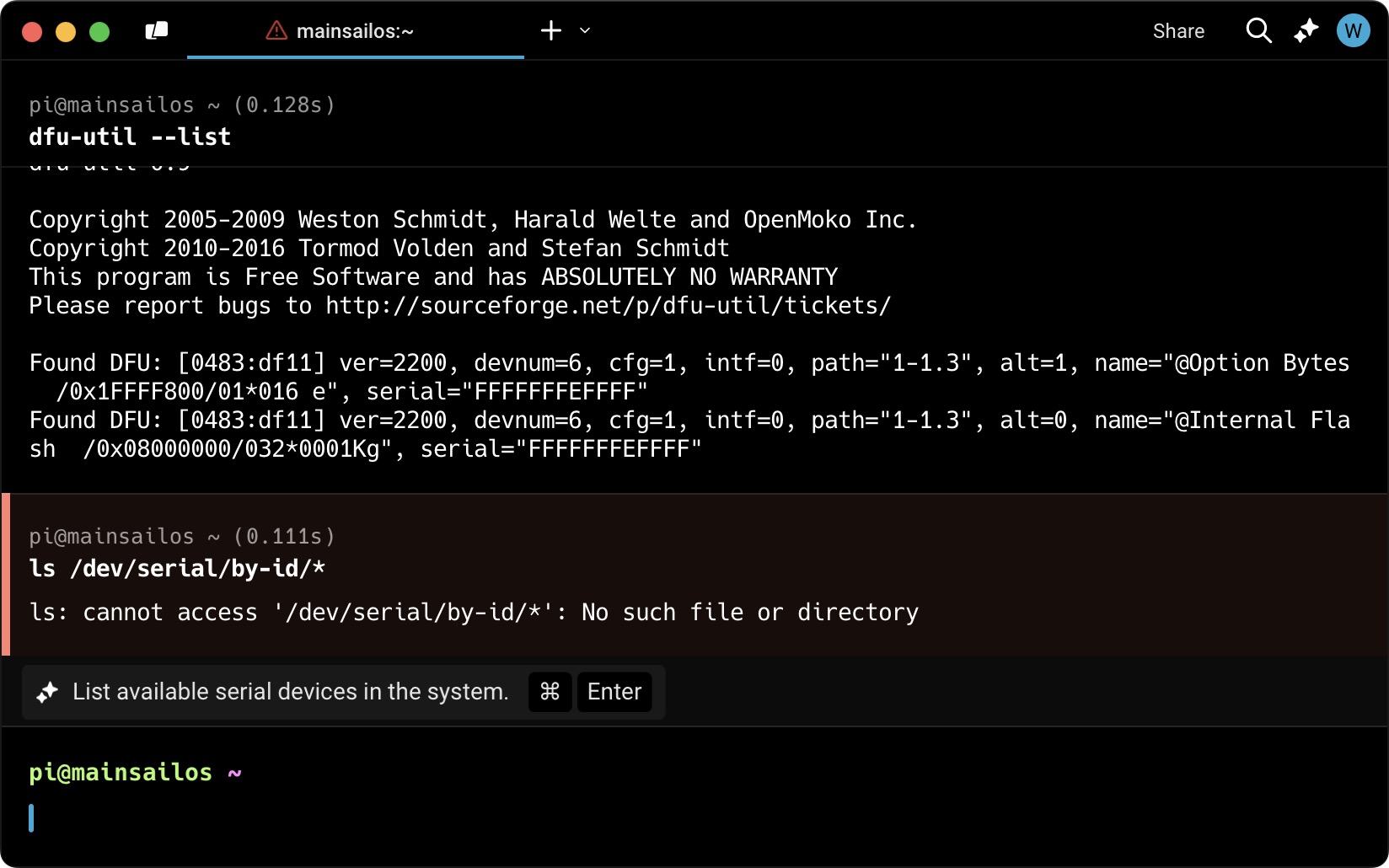Click the yellow minimize window button
Screen dimensions: 1389x868
coord(66,32)
